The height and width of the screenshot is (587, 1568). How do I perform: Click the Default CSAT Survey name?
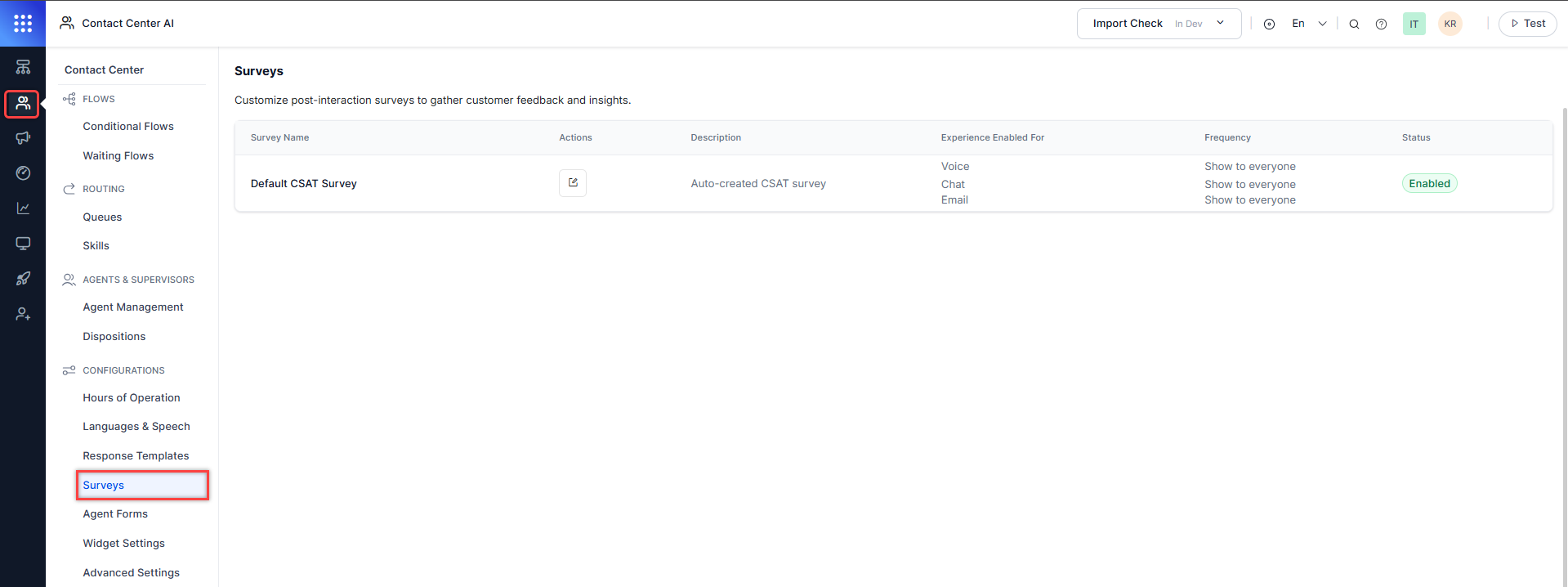point(303,184)
